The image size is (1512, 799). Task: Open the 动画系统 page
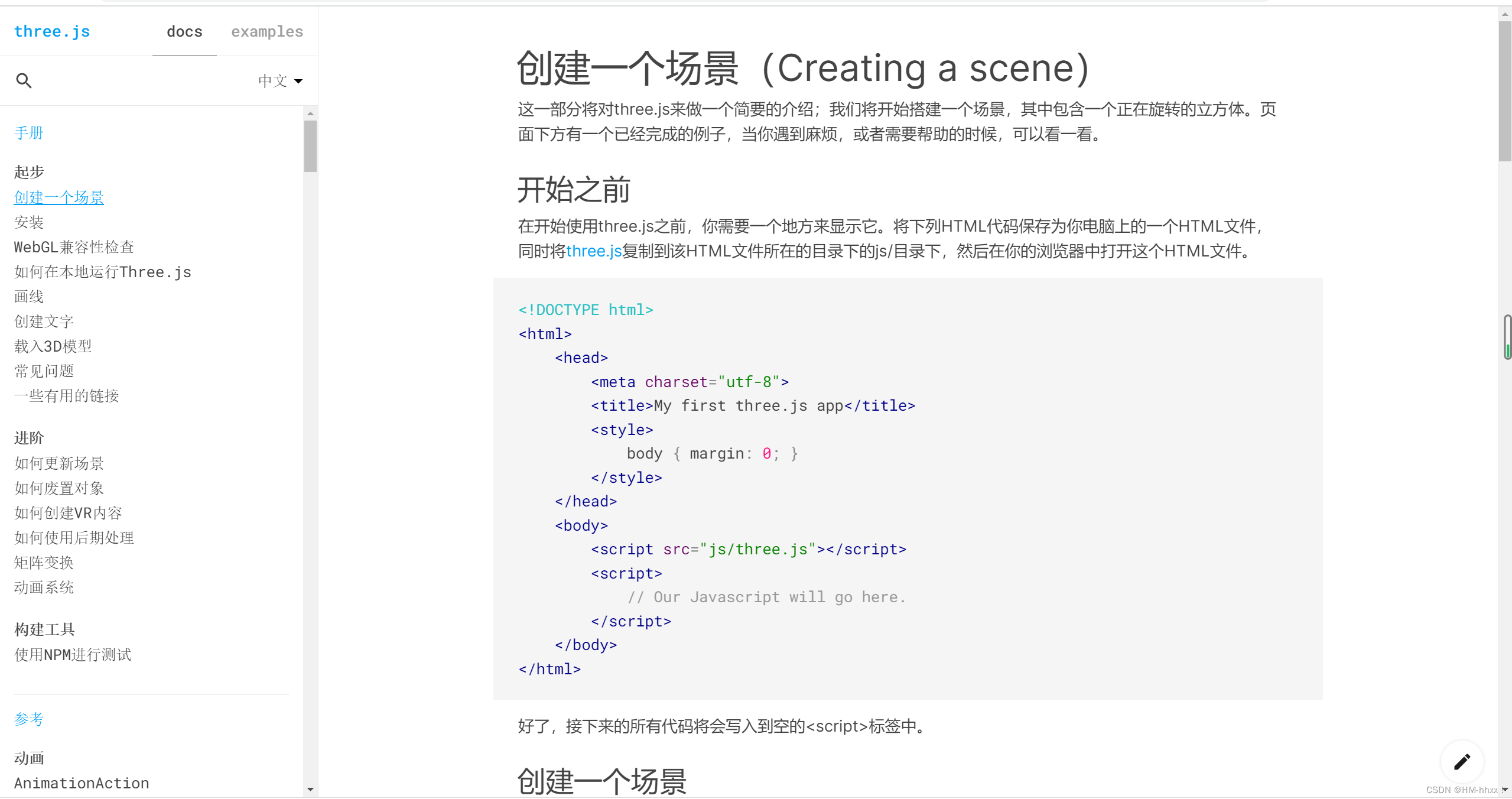pyautogui.click(x=43, y=587)
